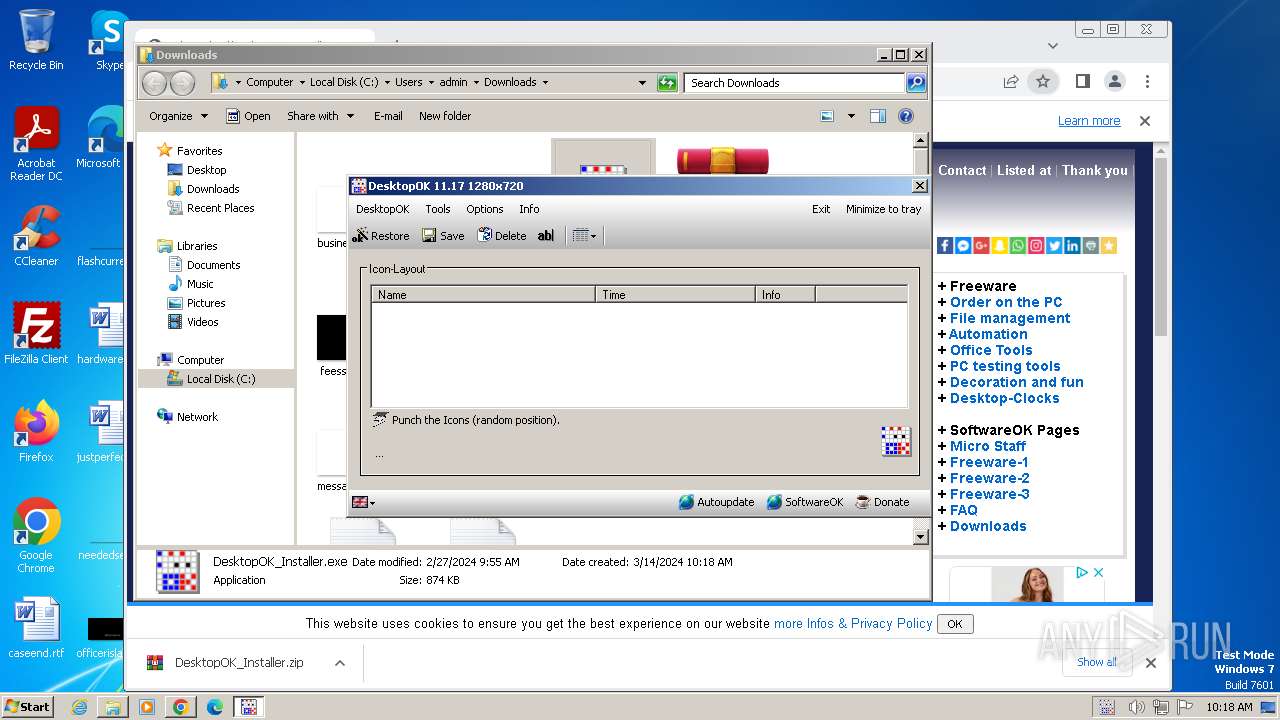Click the Chrome side panel icon

[1083, 81]
